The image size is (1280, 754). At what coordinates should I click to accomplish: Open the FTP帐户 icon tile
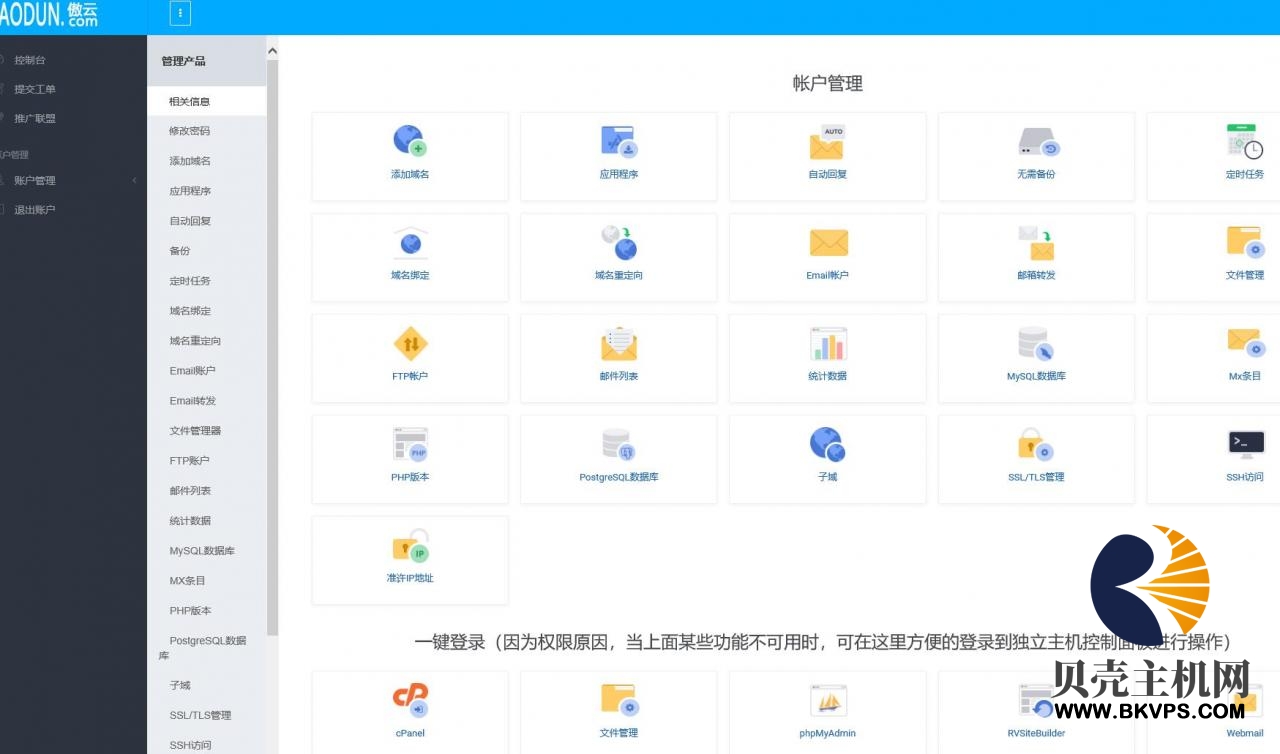click(x=410, y=344)
